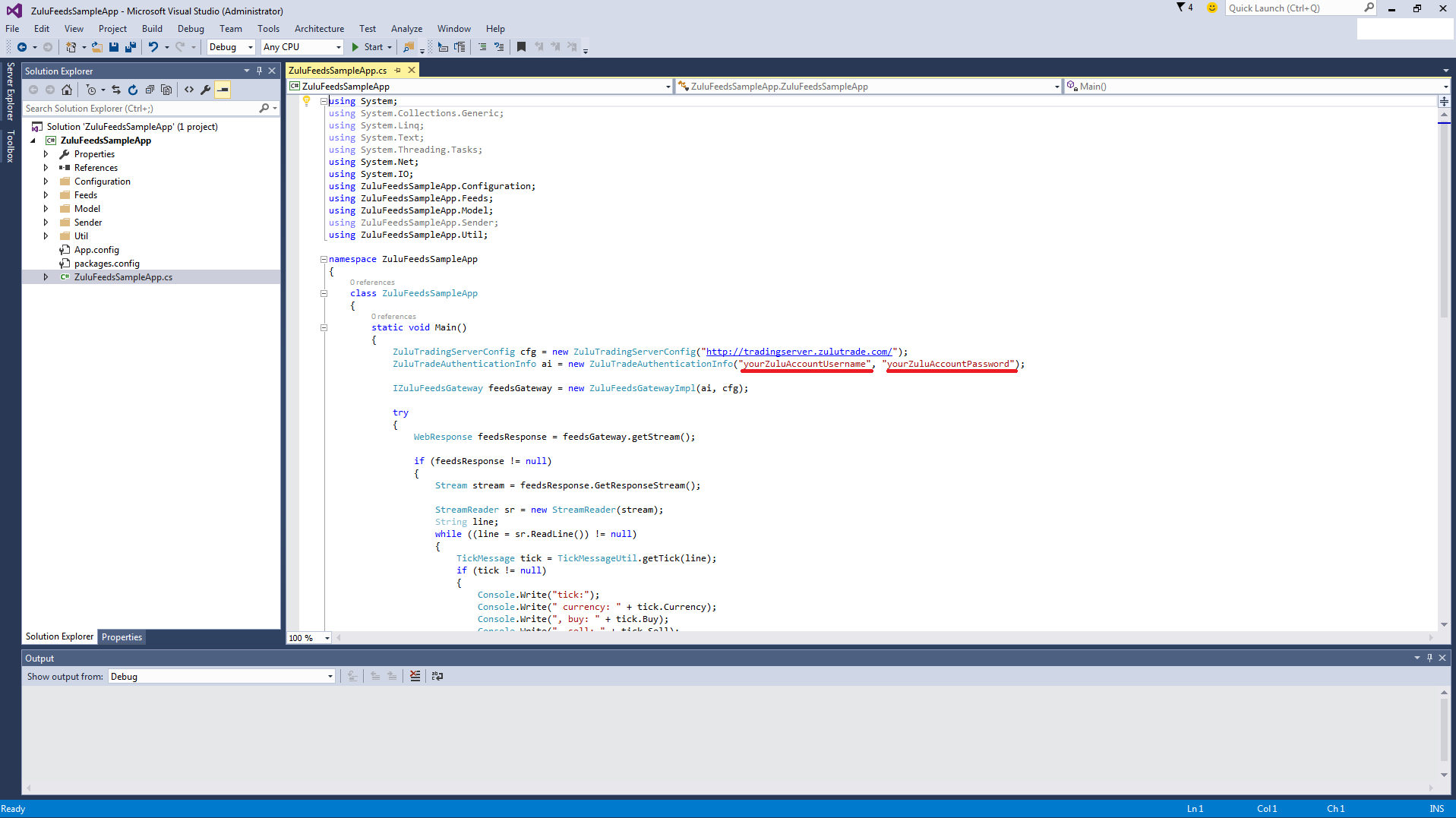Viewport: 1456px width, 818px height.
Task: Click the editor vertical scrollbar thumb
Action: click(x=1444, y=220)
